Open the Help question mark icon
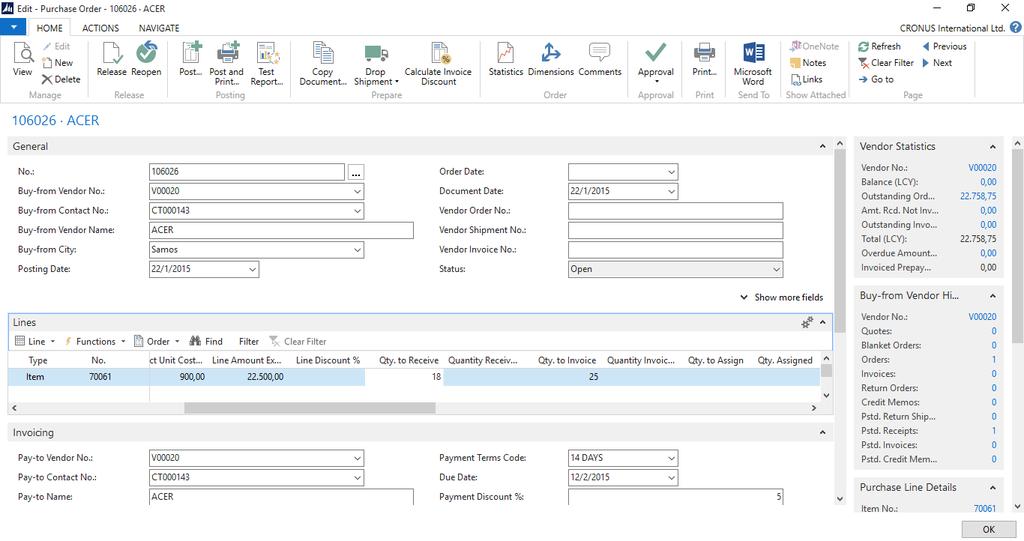This screenshot has height=541, width=1024. point(1016,27)
